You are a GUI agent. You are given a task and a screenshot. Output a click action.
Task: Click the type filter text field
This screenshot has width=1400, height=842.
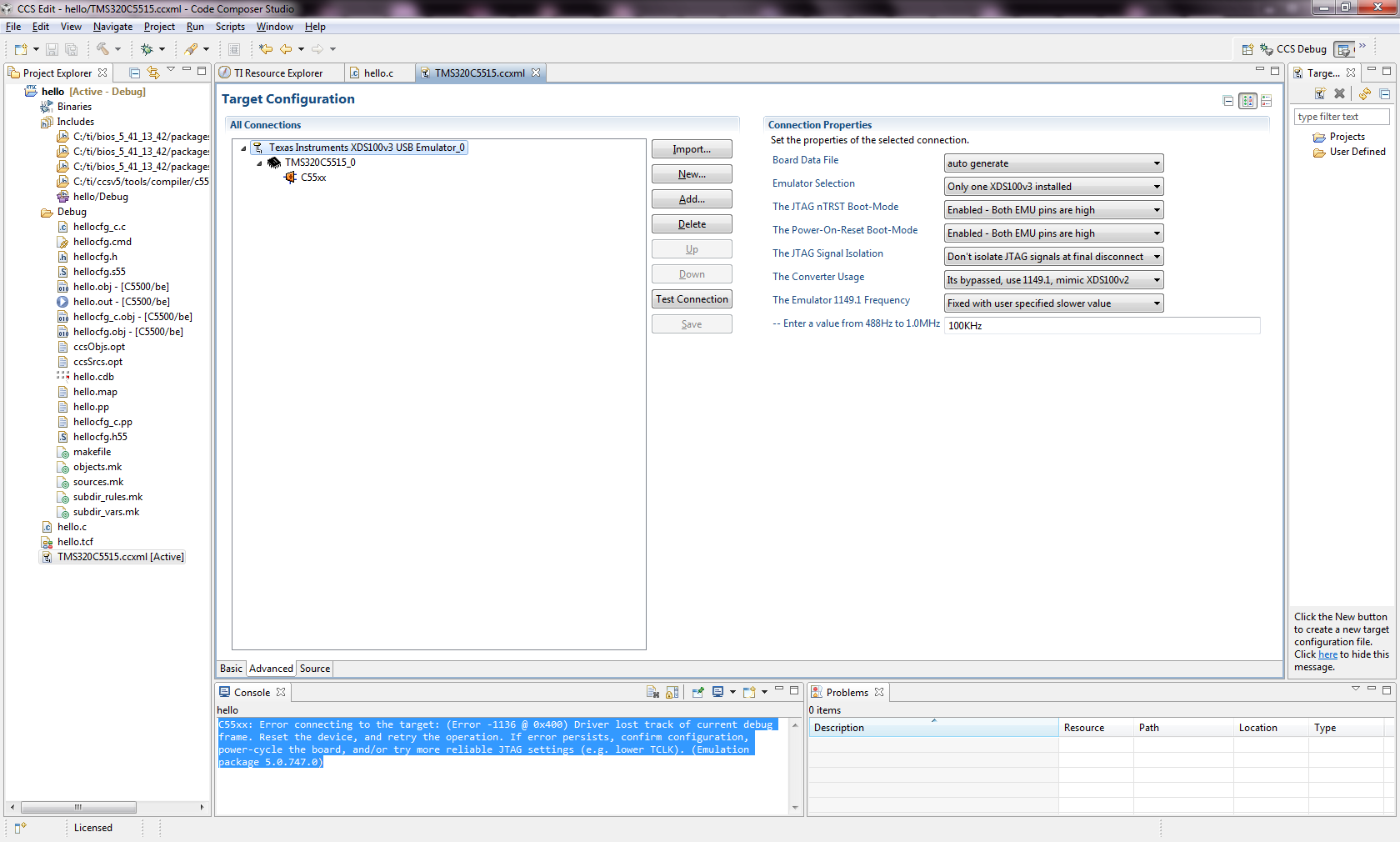pyautogui.click(x=1342, y=117)
